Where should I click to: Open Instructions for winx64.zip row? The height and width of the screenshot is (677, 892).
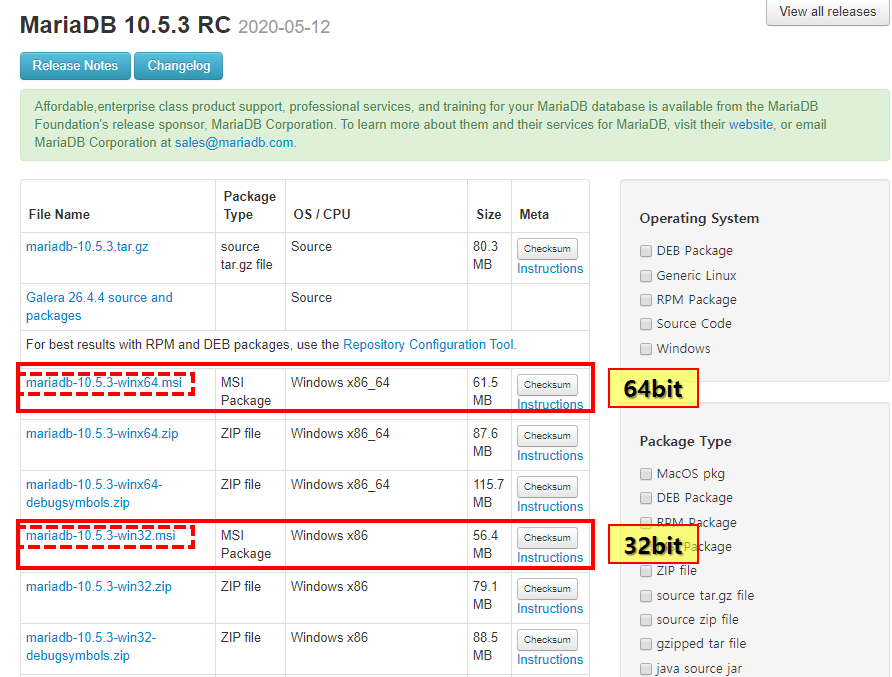(x=550, y=456)
